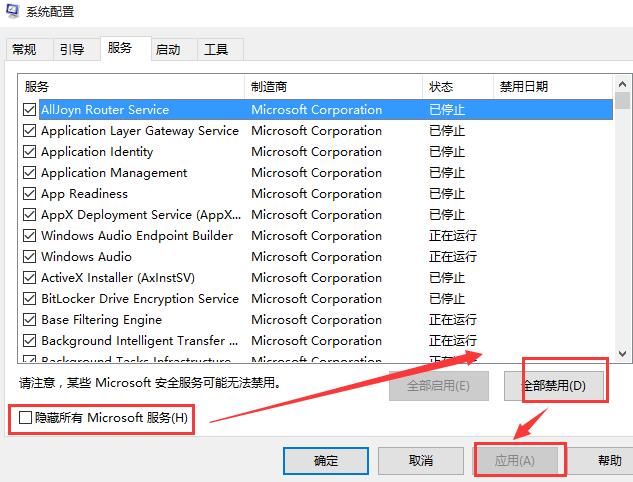
Task: Toggle Application Identity service checkbox
Action: 29,151
